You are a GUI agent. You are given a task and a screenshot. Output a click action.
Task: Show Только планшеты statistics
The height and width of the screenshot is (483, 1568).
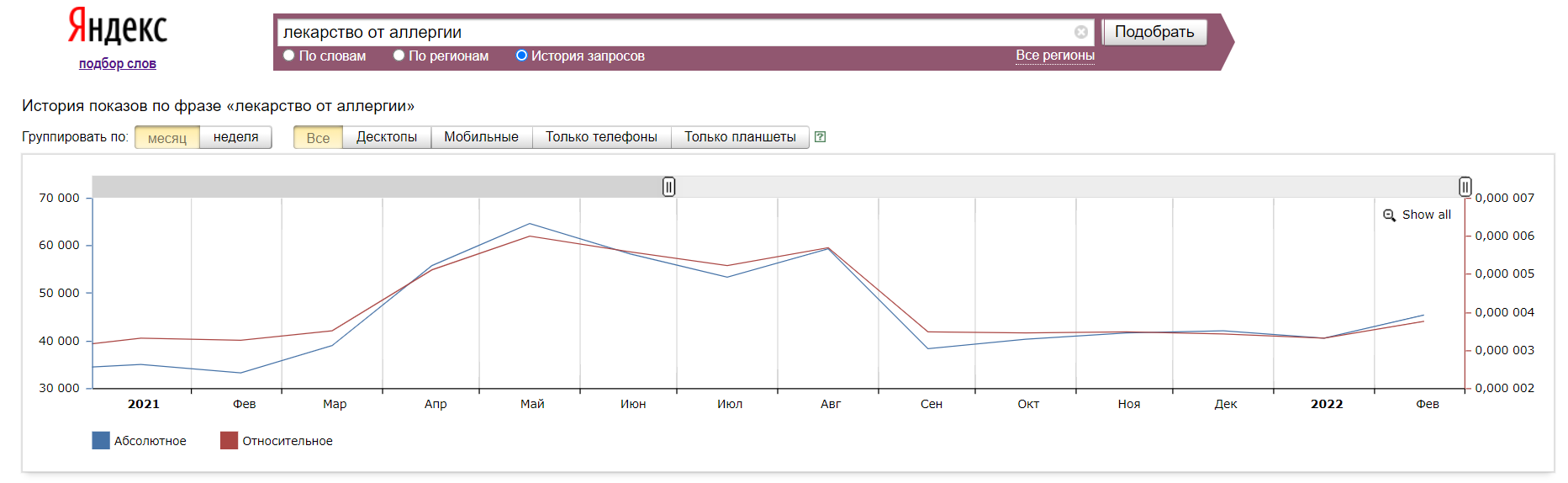pos(740,137)
